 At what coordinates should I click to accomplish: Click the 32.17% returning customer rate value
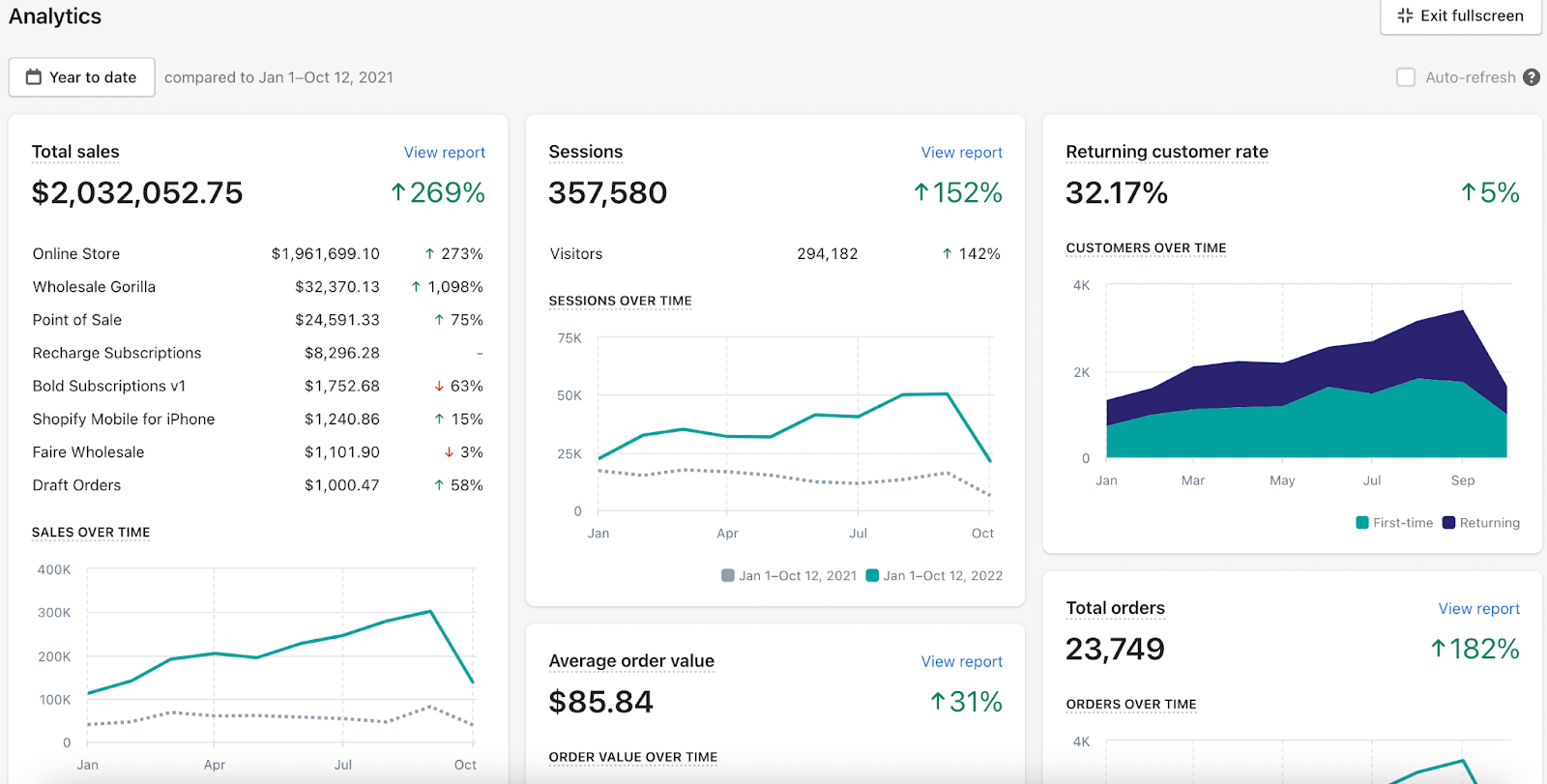coord(1117,193)
